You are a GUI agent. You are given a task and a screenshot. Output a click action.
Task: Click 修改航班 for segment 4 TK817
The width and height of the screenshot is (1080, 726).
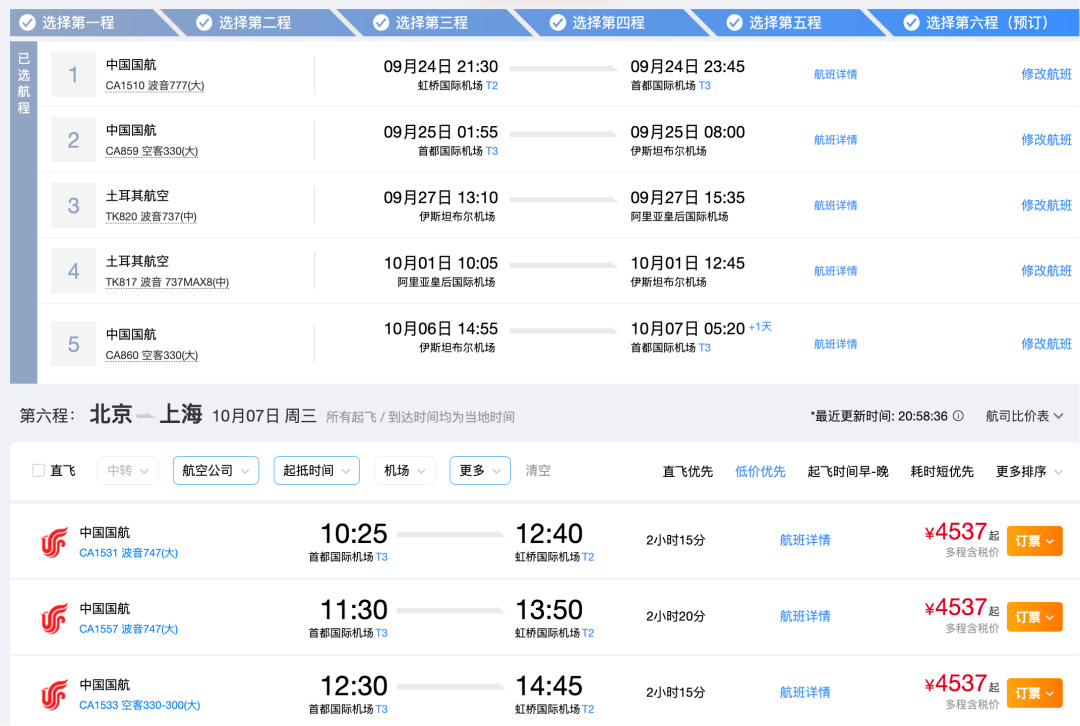coord(1046,271)
